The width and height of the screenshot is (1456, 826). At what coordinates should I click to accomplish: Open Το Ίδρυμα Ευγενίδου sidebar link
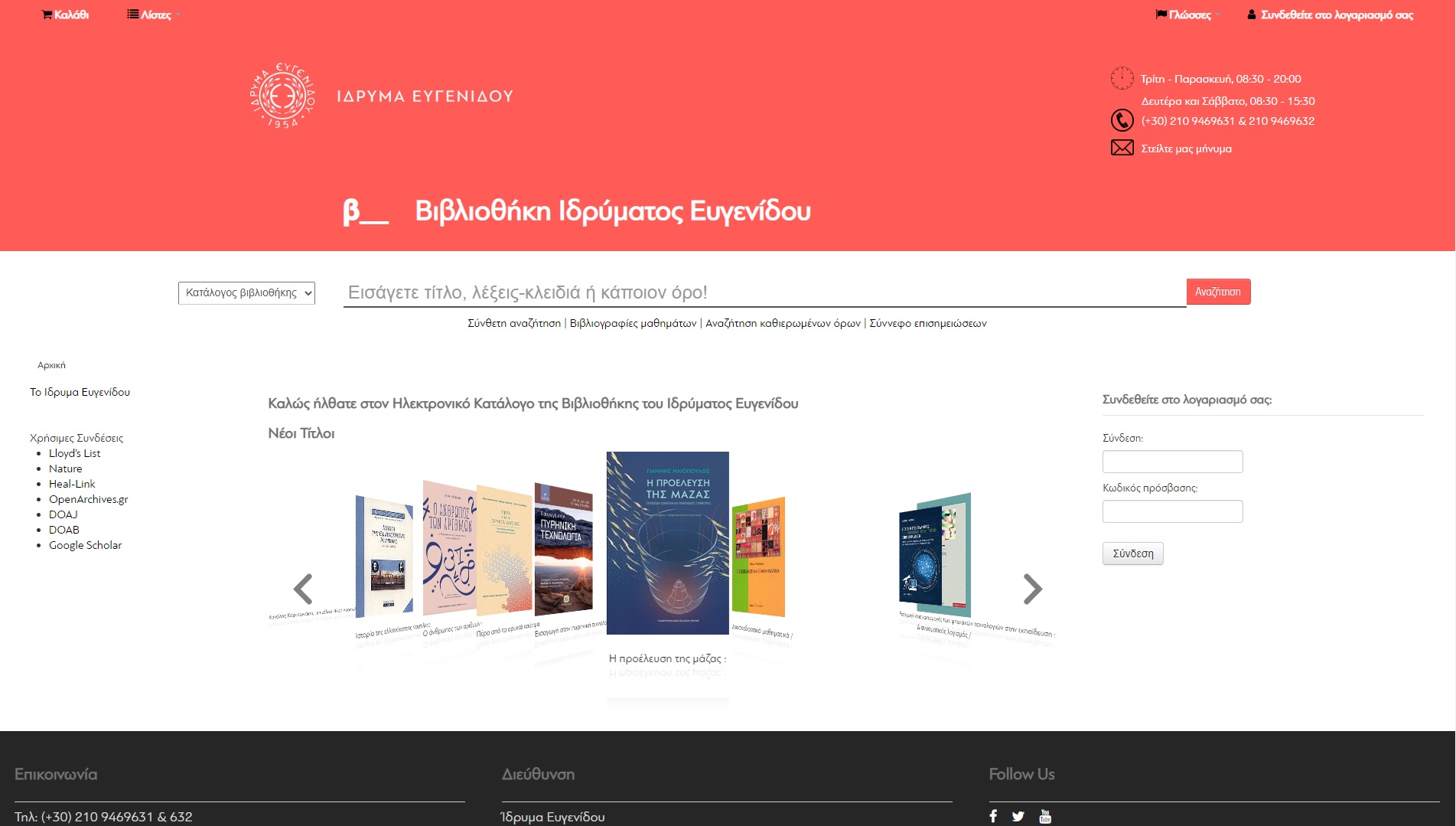(x=80, y=392)
